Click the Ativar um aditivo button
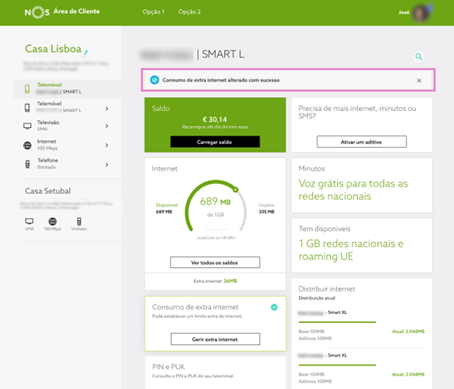The height and width of the screenshot is (389, 454). coord(362,142)
